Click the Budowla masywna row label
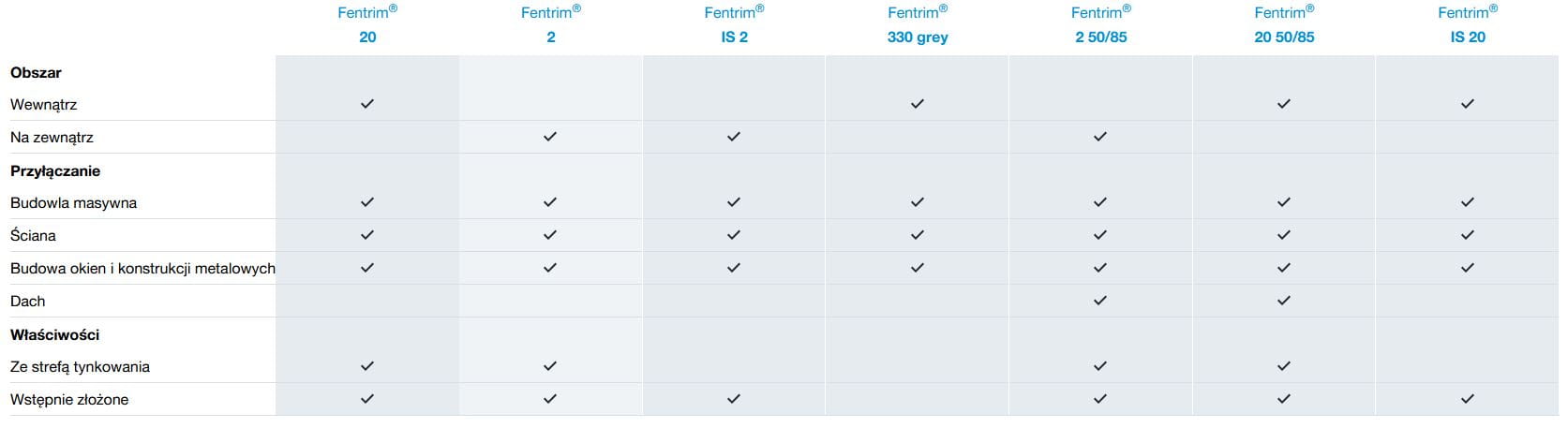 click(x=73, y=202)
